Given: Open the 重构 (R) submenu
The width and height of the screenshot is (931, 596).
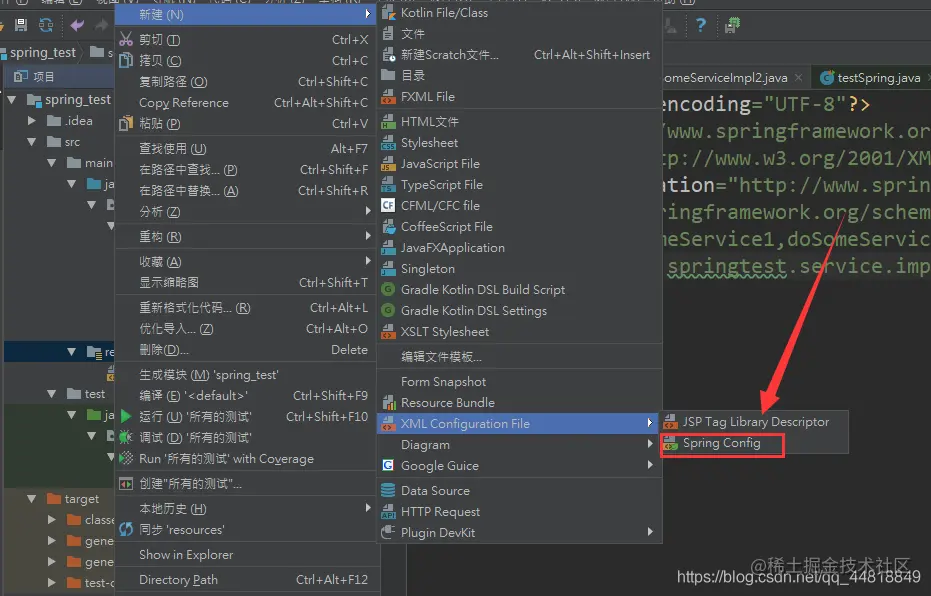Looking at the screenshot, I should tap(245, 236).
